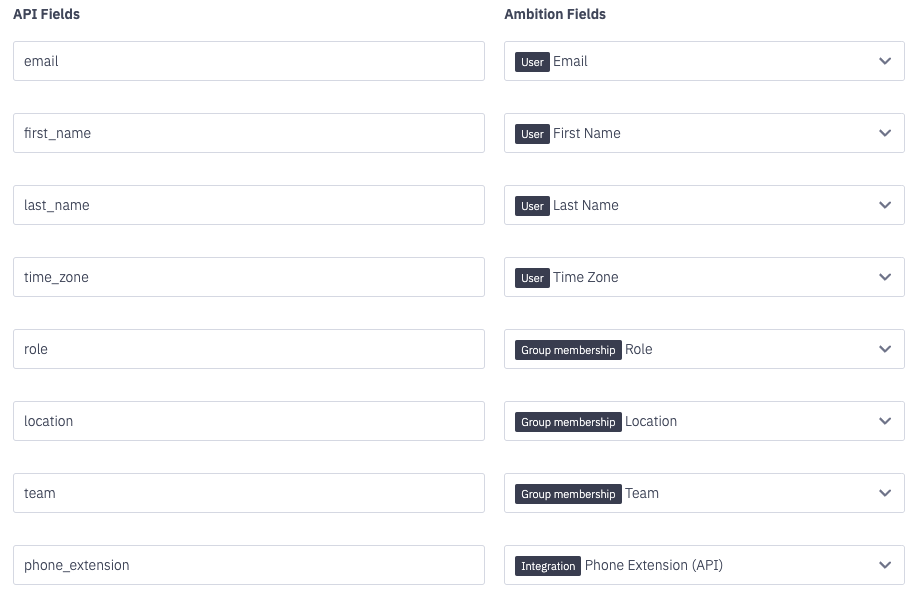Focus the time_zone API field input
Image resolution: width=912 pixels, height=595 pixels.
point(248,277)
